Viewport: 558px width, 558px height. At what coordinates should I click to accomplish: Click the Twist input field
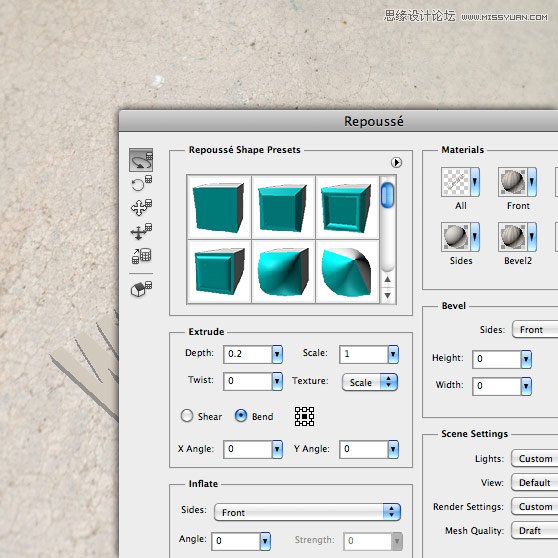point(248,381)
